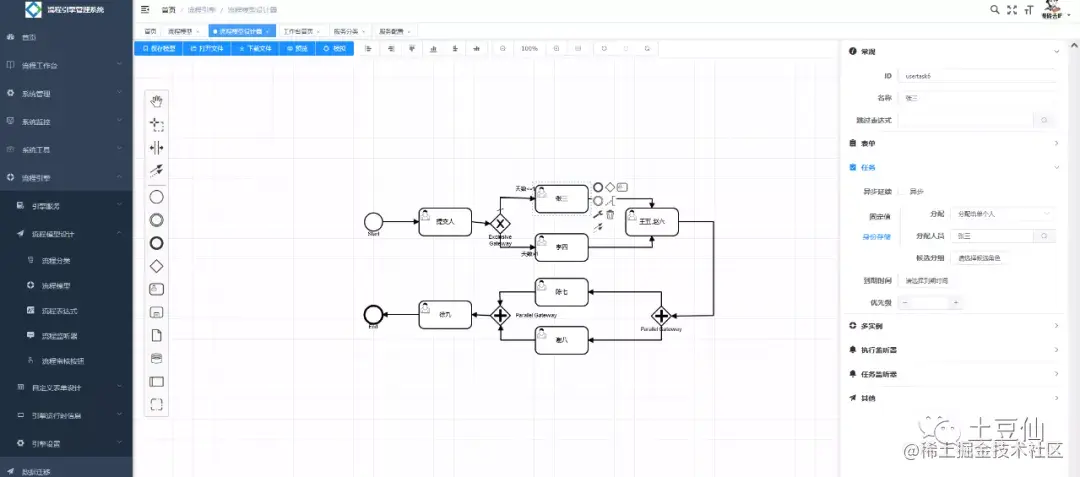Toggle the 异步 checkbox
1080x477 pixels.
coord(900,191)
